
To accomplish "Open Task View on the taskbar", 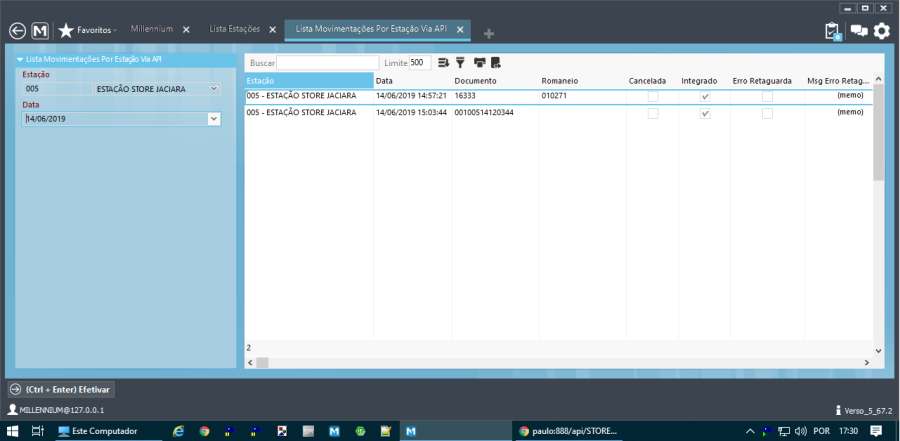I will pos(38,431).
